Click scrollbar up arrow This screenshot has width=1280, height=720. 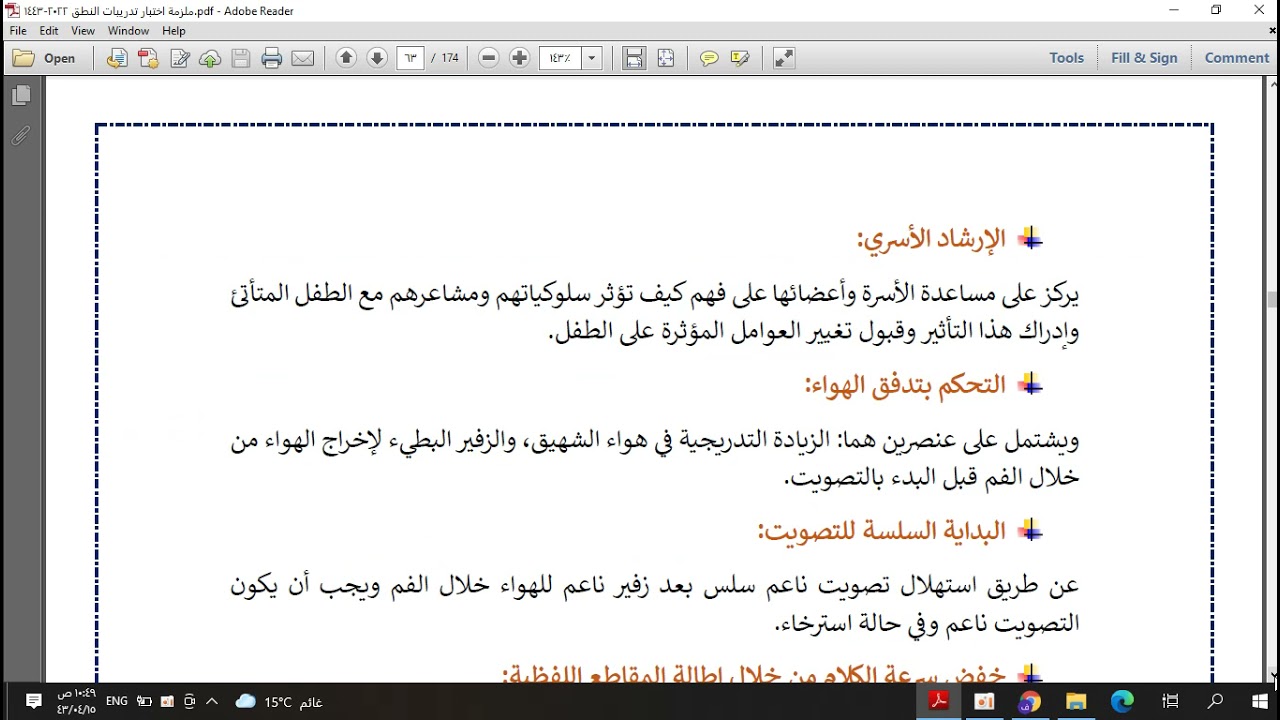pos(1272,84)
